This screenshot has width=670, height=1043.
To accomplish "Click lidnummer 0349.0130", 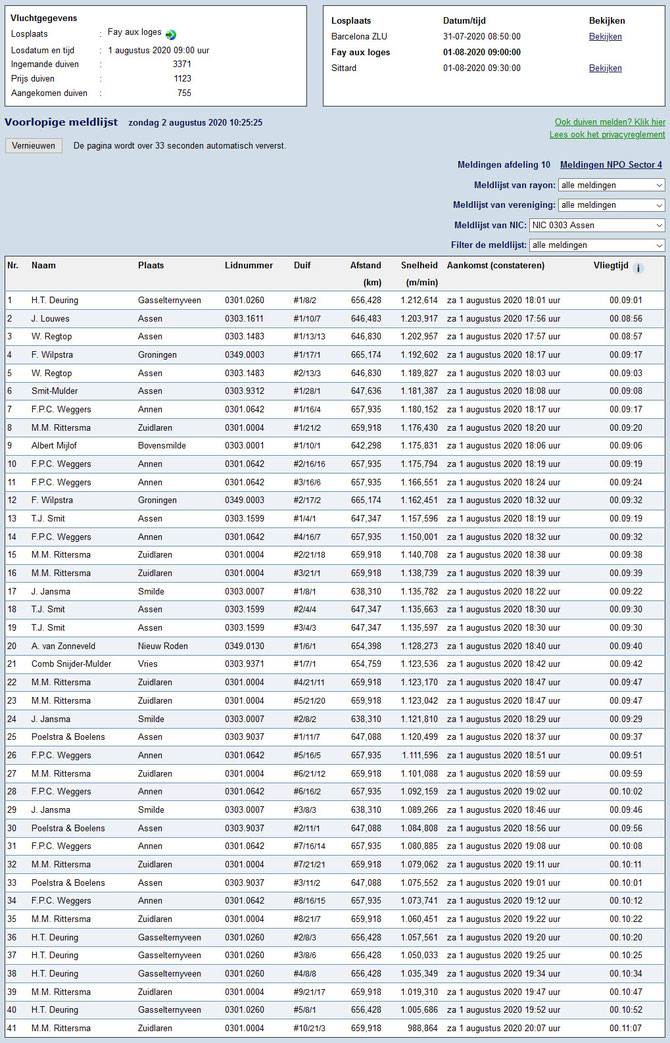I will (244, 646).
